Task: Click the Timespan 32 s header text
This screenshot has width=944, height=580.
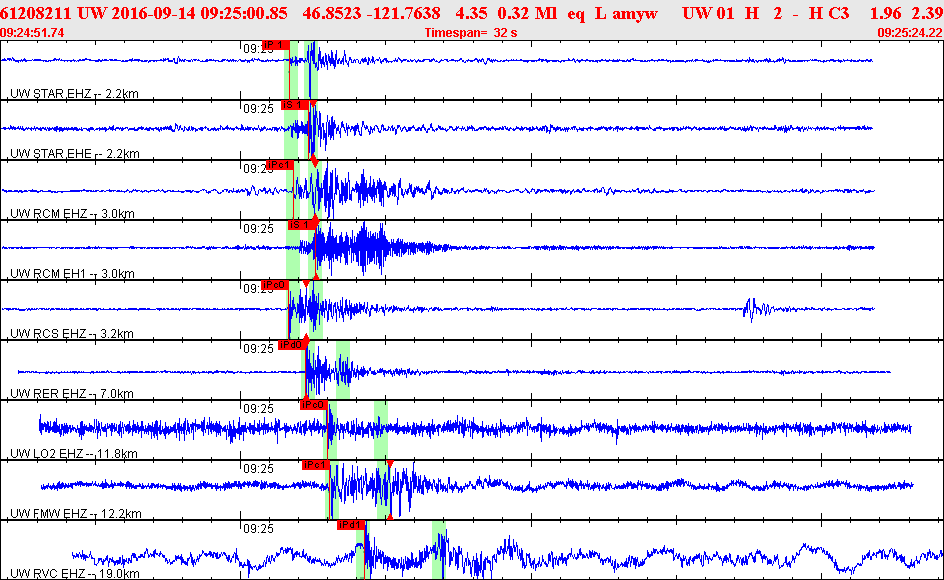Action: [x=471, y=33]
